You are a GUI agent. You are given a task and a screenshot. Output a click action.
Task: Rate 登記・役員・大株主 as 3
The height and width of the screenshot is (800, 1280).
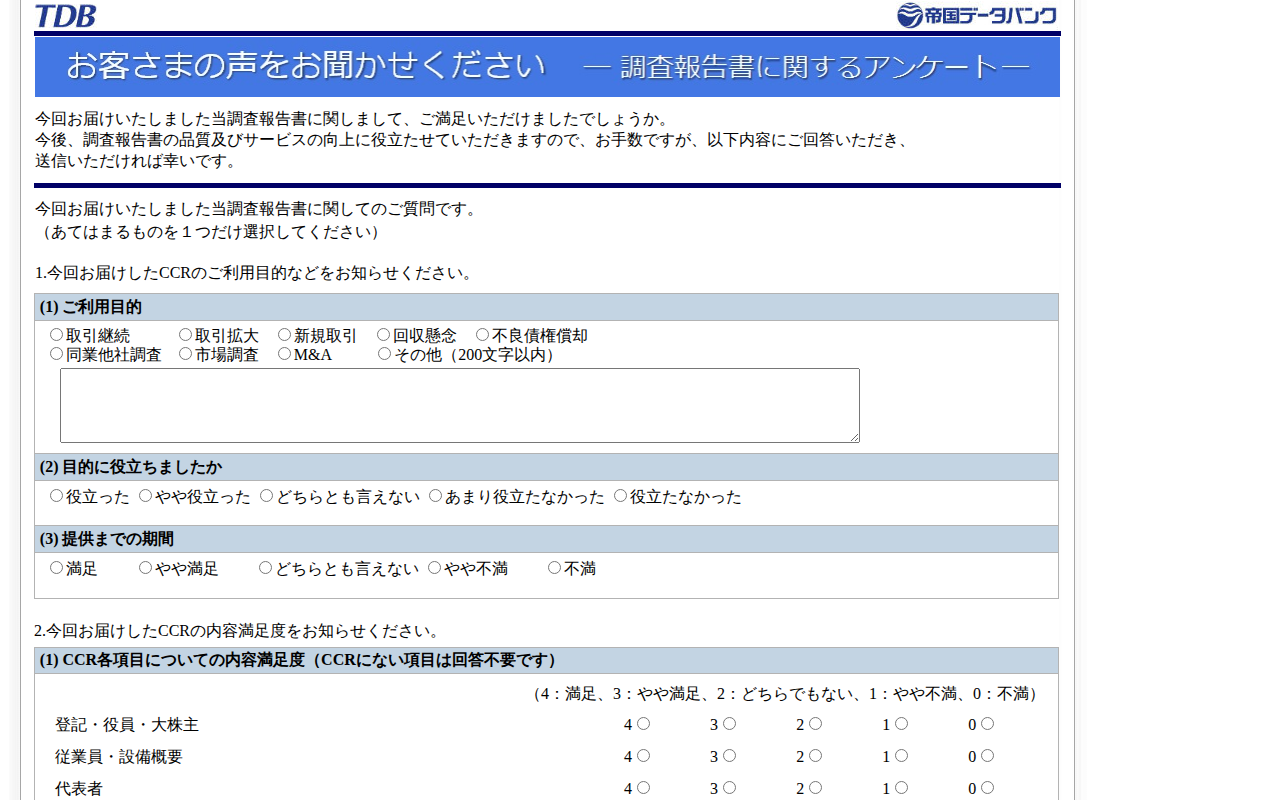point(729,723)
